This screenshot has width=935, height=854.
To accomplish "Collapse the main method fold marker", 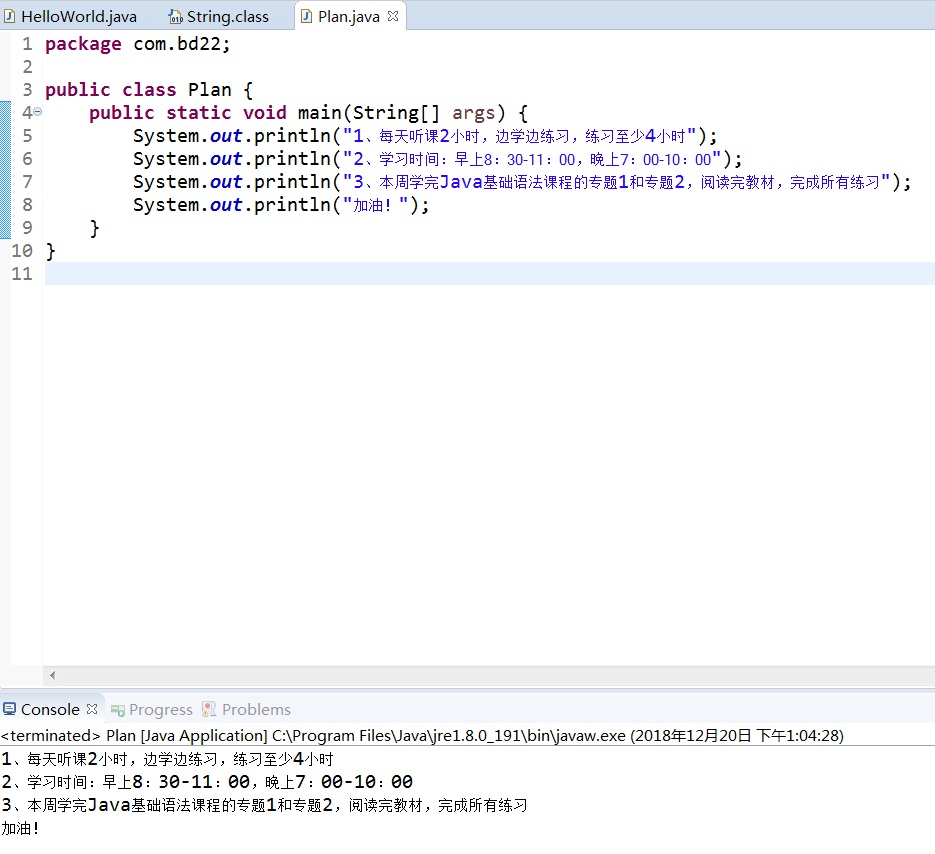I will pos(37,112).
